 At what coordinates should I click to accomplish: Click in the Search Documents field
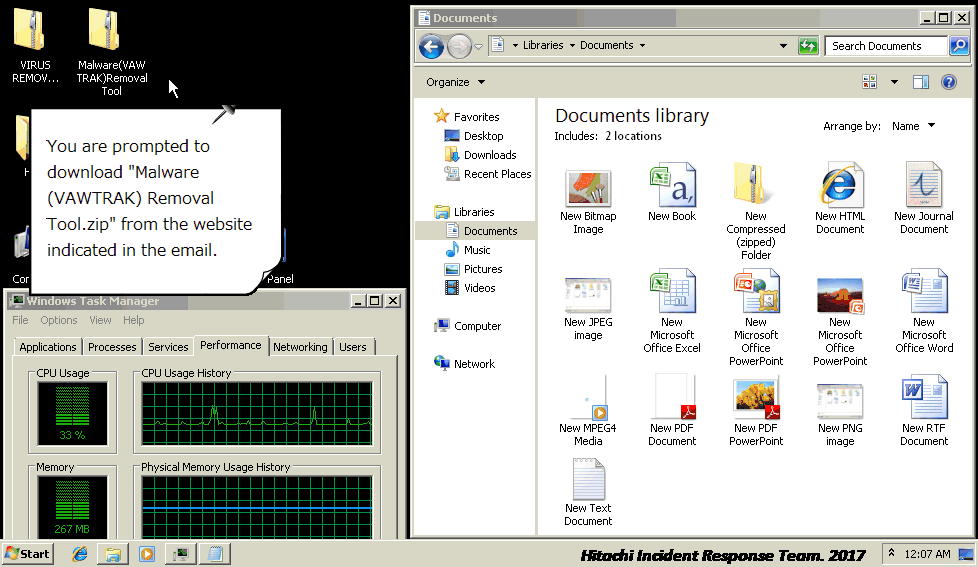pos(886,46)
